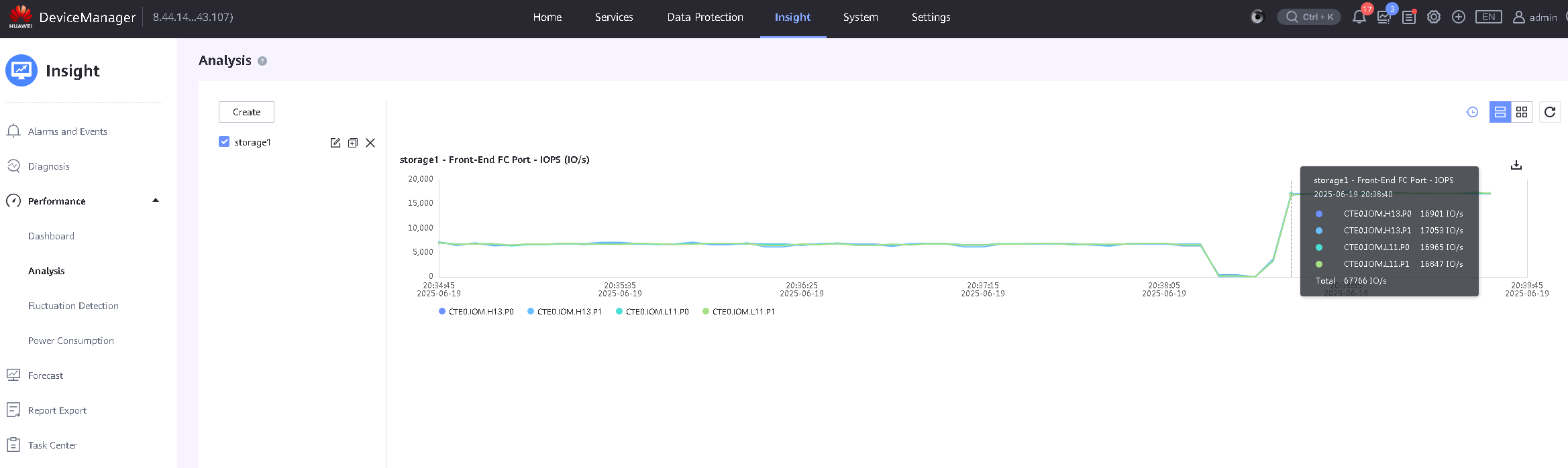Toggle CTE0.IOM.L11.P1 legend series
Screen dimensions: 1568x468
tap(739, 312)
